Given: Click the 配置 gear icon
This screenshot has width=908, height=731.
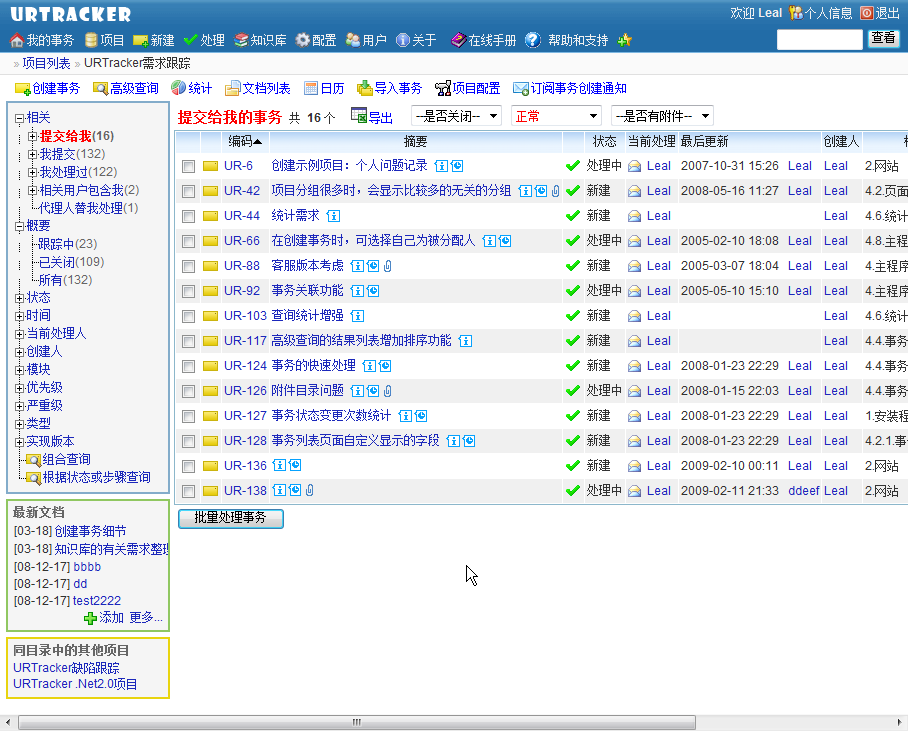Looking at the screenshot, I should tap(302, 40).
